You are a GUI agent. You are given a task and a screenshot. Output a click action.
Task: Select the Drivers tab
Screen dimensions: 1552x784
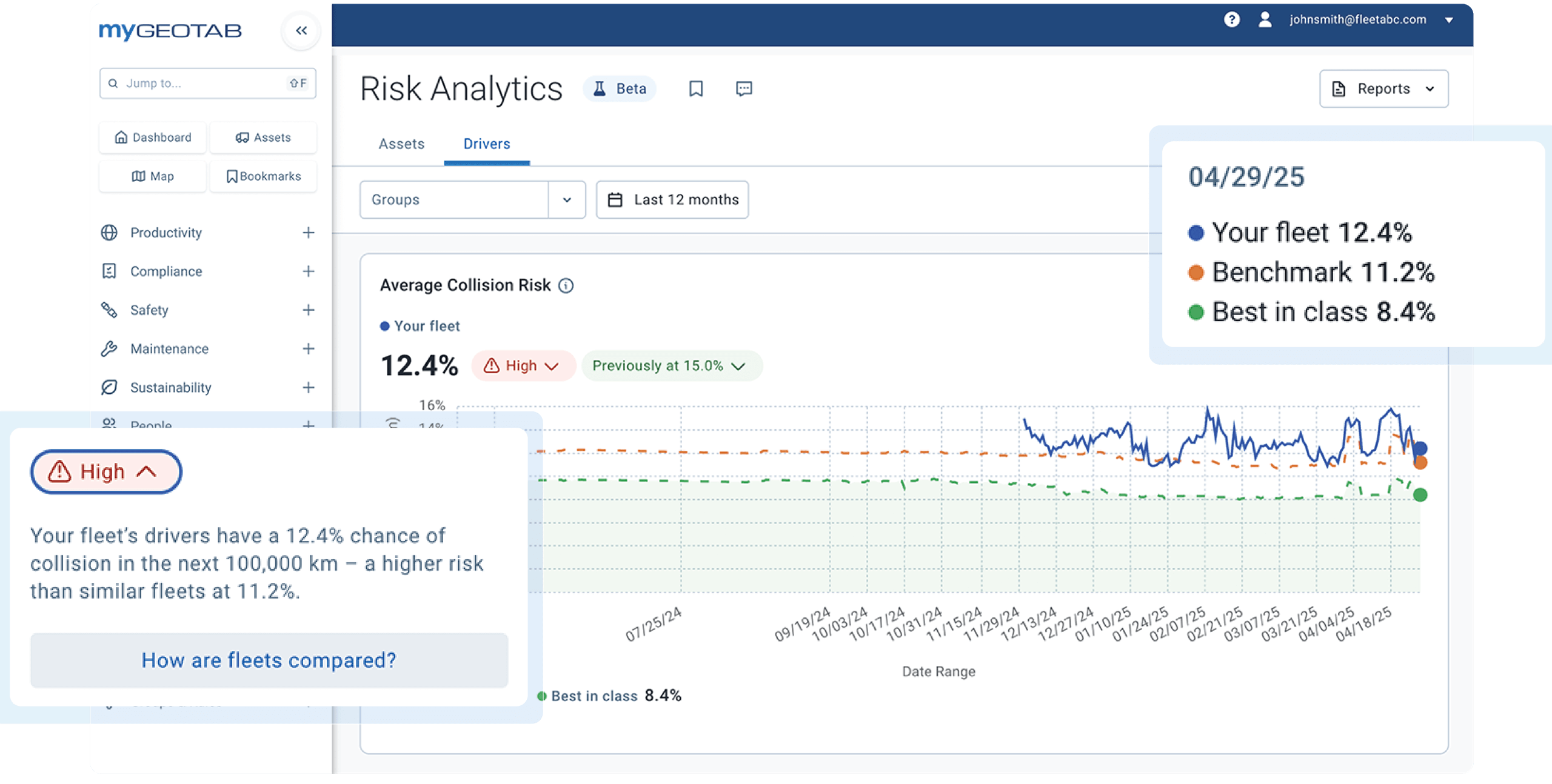click(487, 144)
